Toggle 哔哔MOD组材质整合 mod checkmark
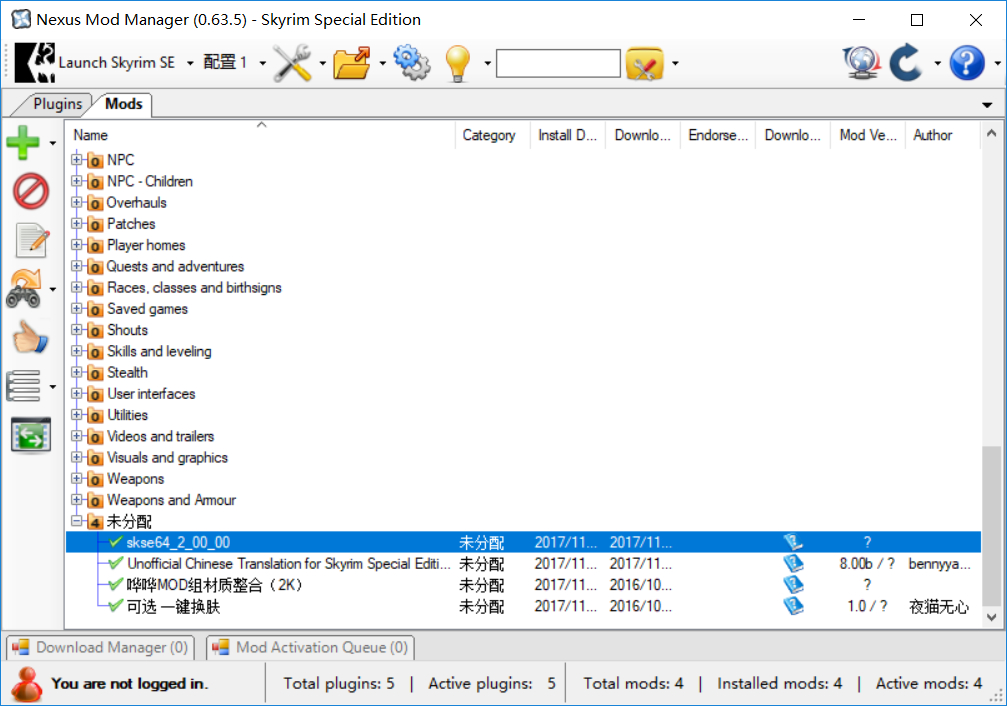1007x706 pixels. click(x=116, y=585)
